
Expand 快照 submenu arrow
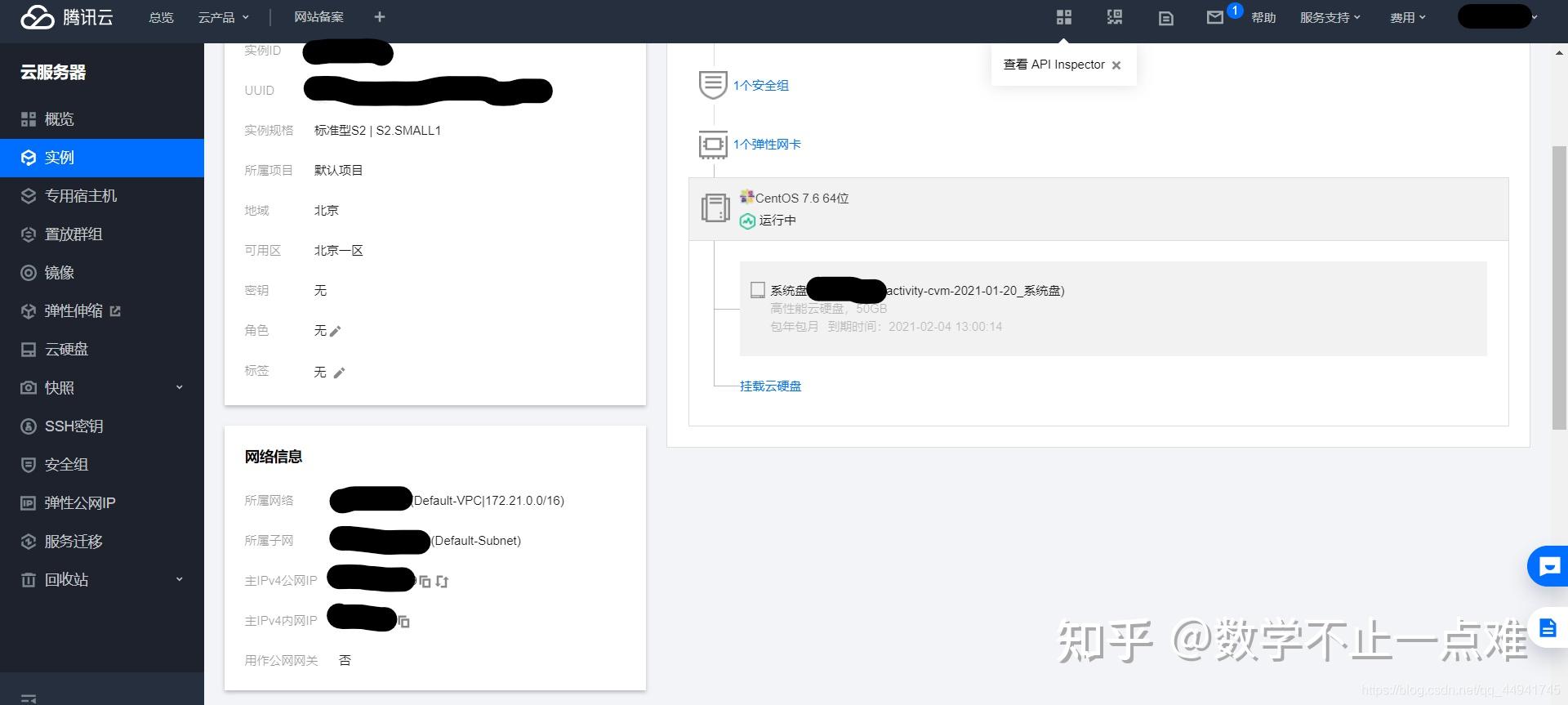pyautogui.click(x=180, y=387)
